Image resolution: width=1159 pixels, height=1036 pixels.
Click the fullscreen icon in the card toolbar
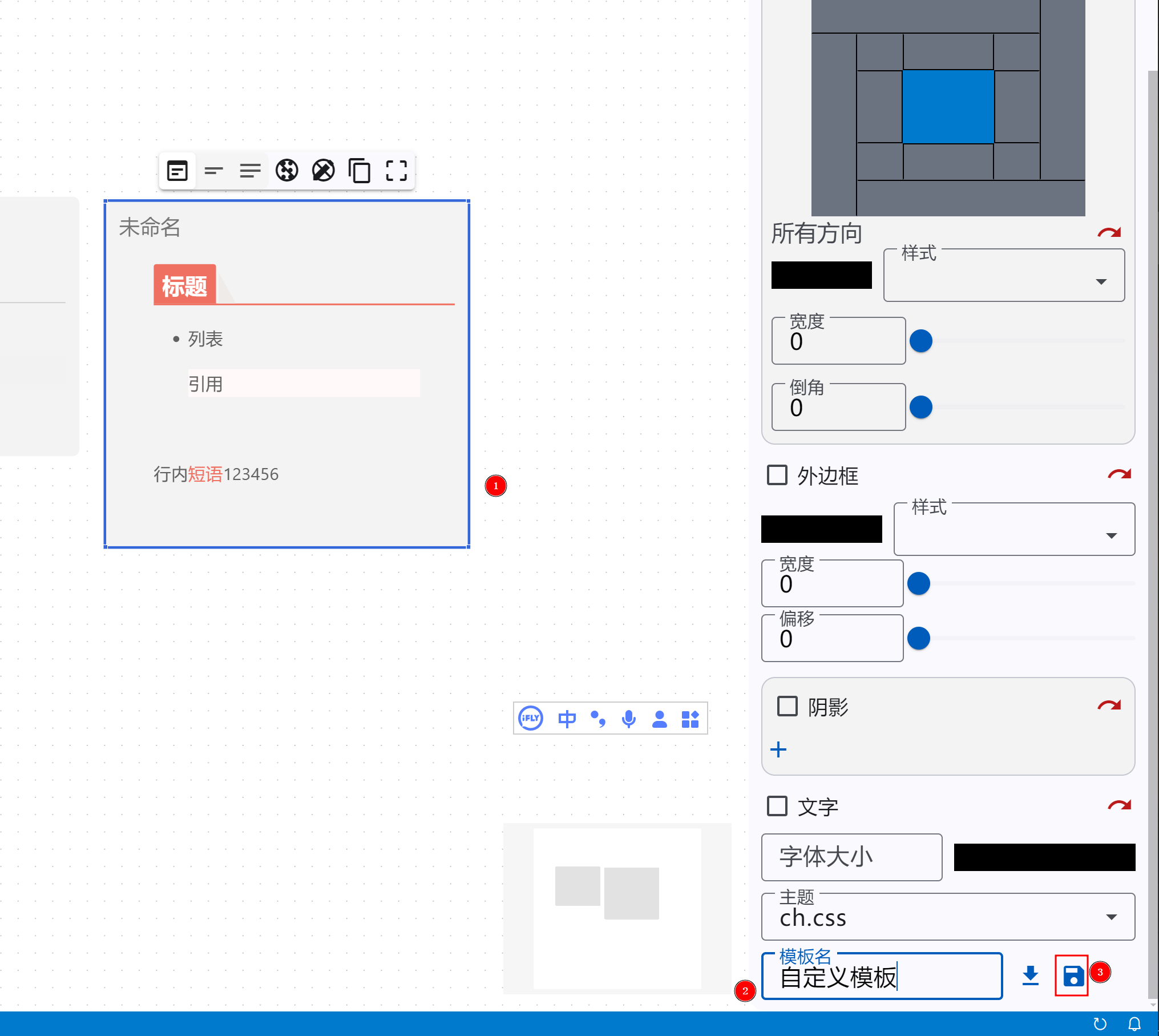(396, 170)
